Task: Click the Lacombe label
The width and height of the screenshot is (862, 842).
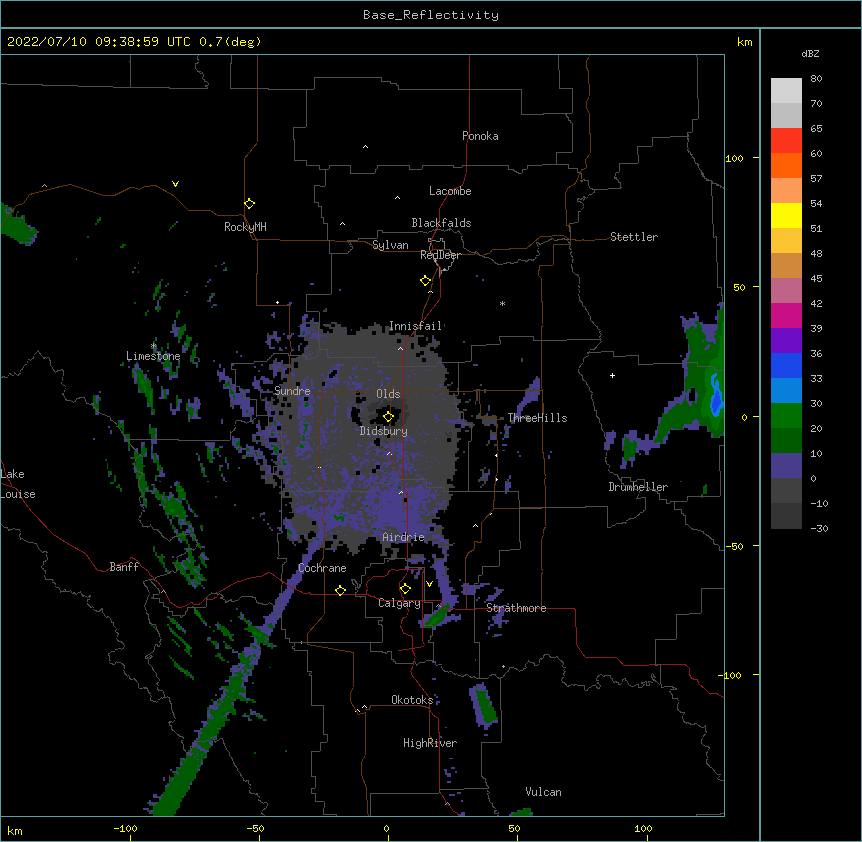Action: point(450,191)
